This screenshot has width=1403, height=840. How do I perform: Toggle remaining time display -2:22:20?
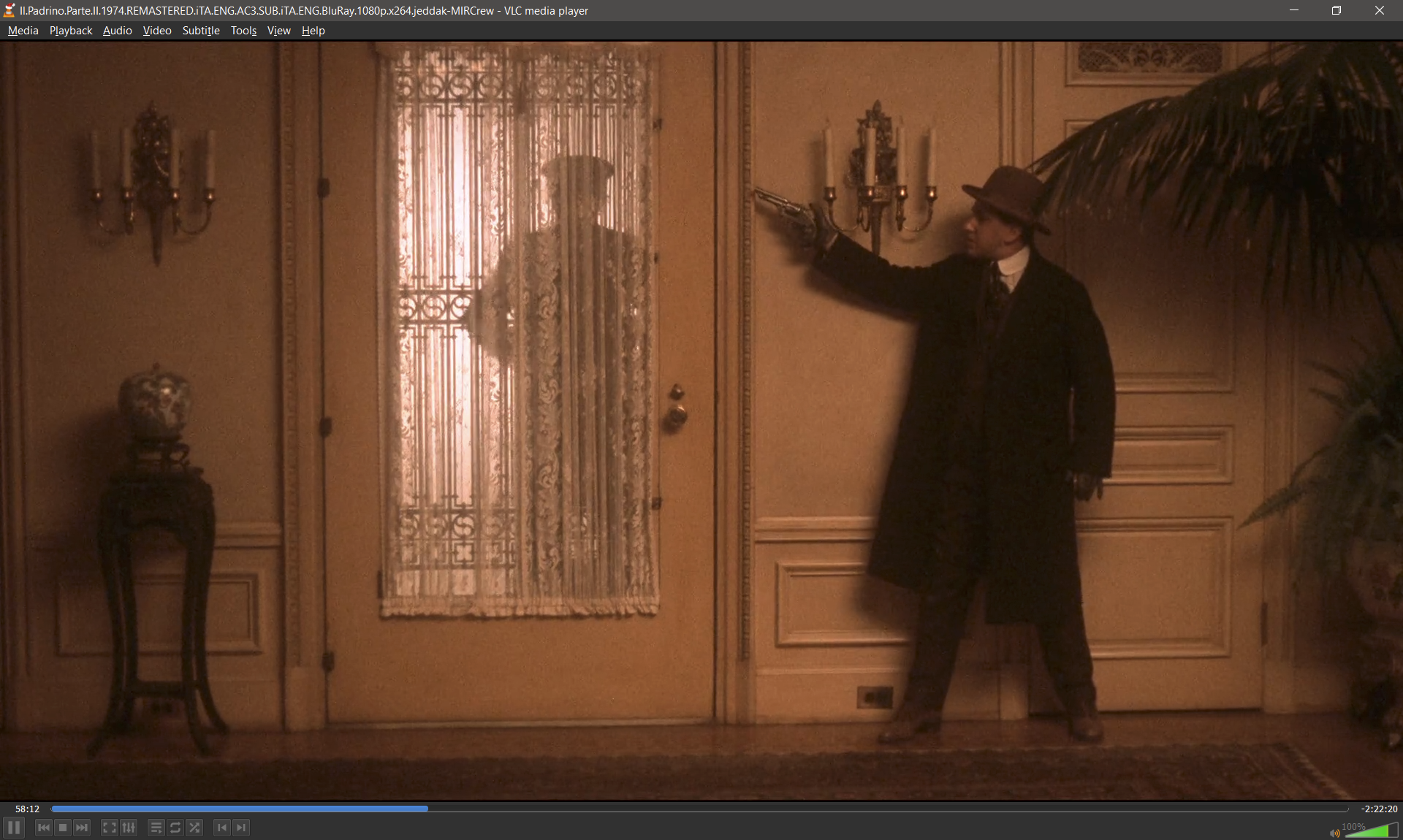(1378, 809)
